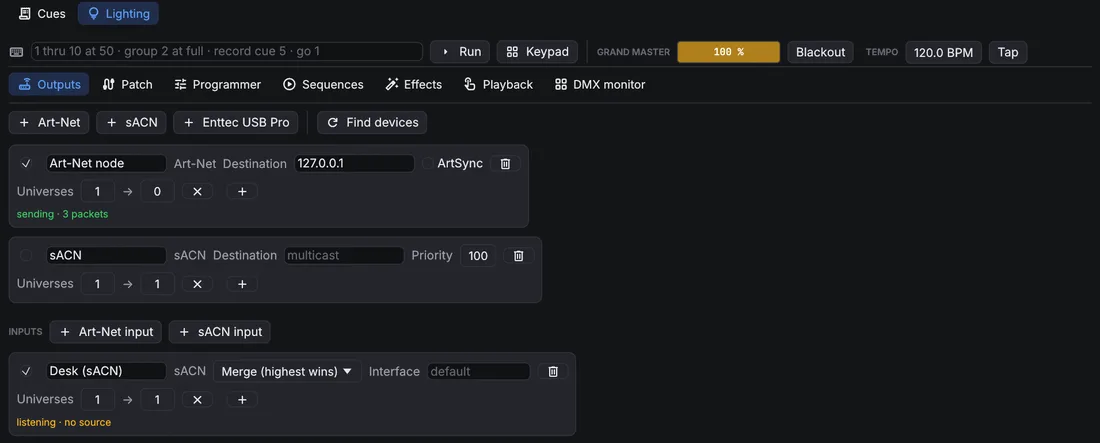Disable the Desk (sACN) input checkbox
This screenshot has width=1100, height=443.
point(26,371)
